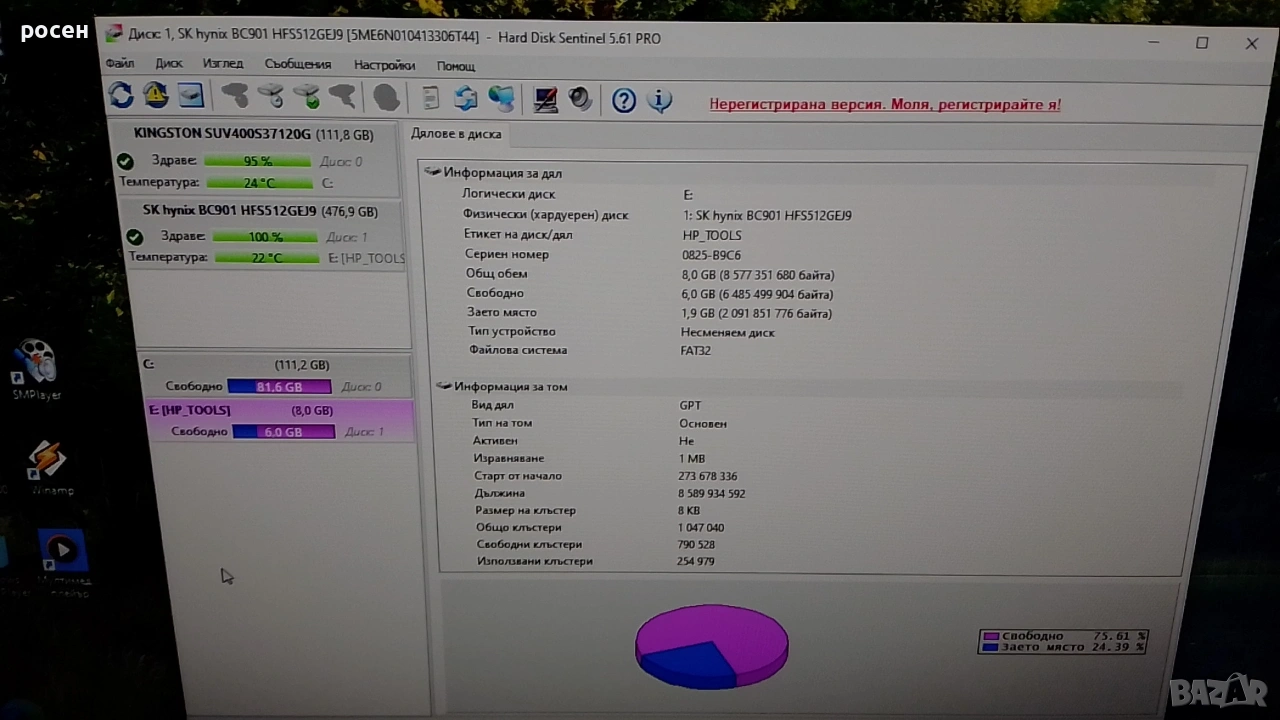Click the globe with monitor toolbar icon
Image resolution: width=1280 pixels, height=720 pixels.
tap(501, 98)
